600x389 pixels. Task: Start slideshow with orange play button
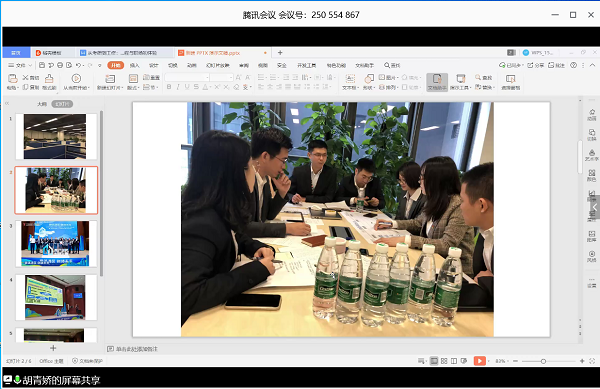coord(479,361)
